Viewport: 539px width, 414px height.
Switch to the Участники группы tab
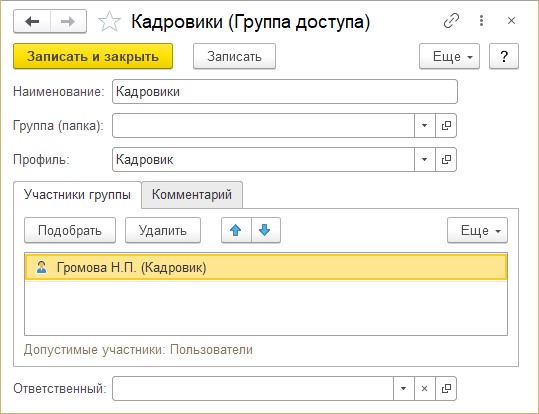tap(77, 195)
